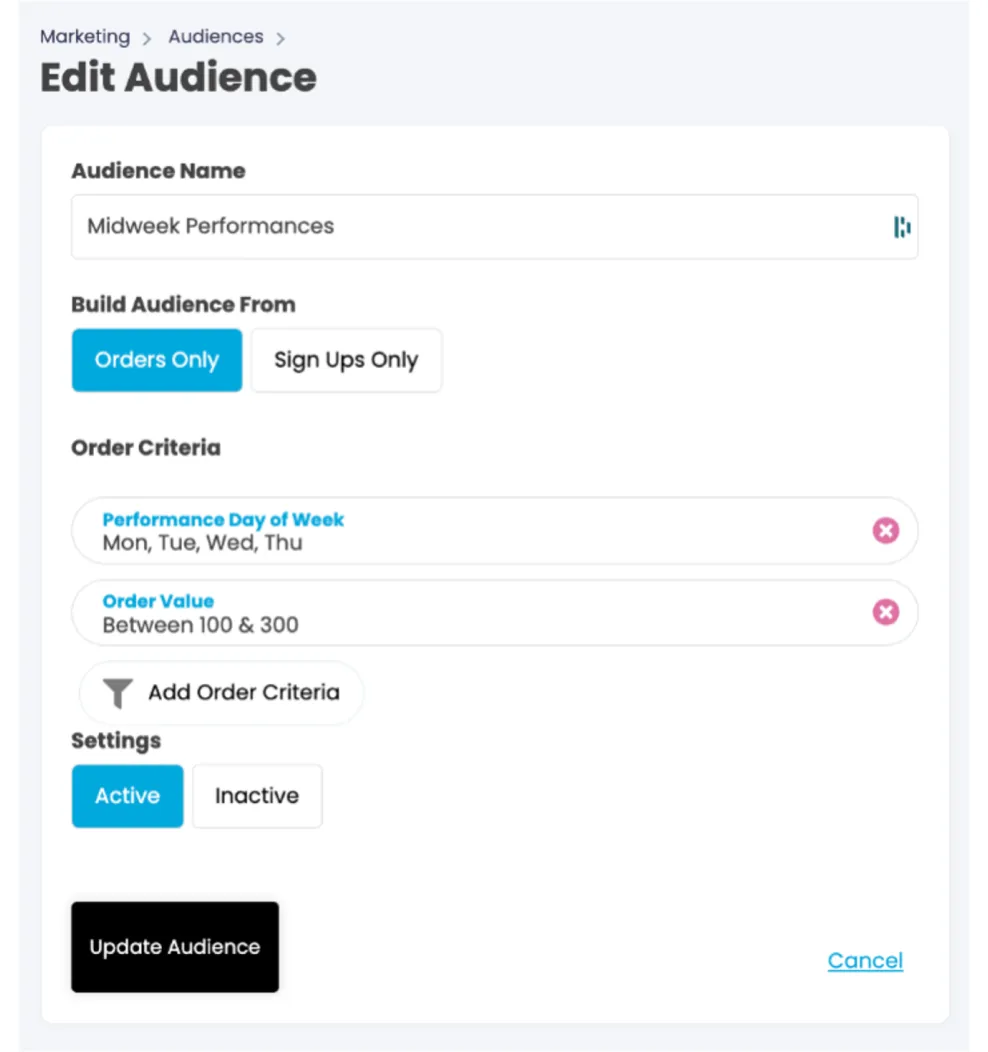
Task: Click the Midweek Performances name field
Action: click(x=400, y=227)
